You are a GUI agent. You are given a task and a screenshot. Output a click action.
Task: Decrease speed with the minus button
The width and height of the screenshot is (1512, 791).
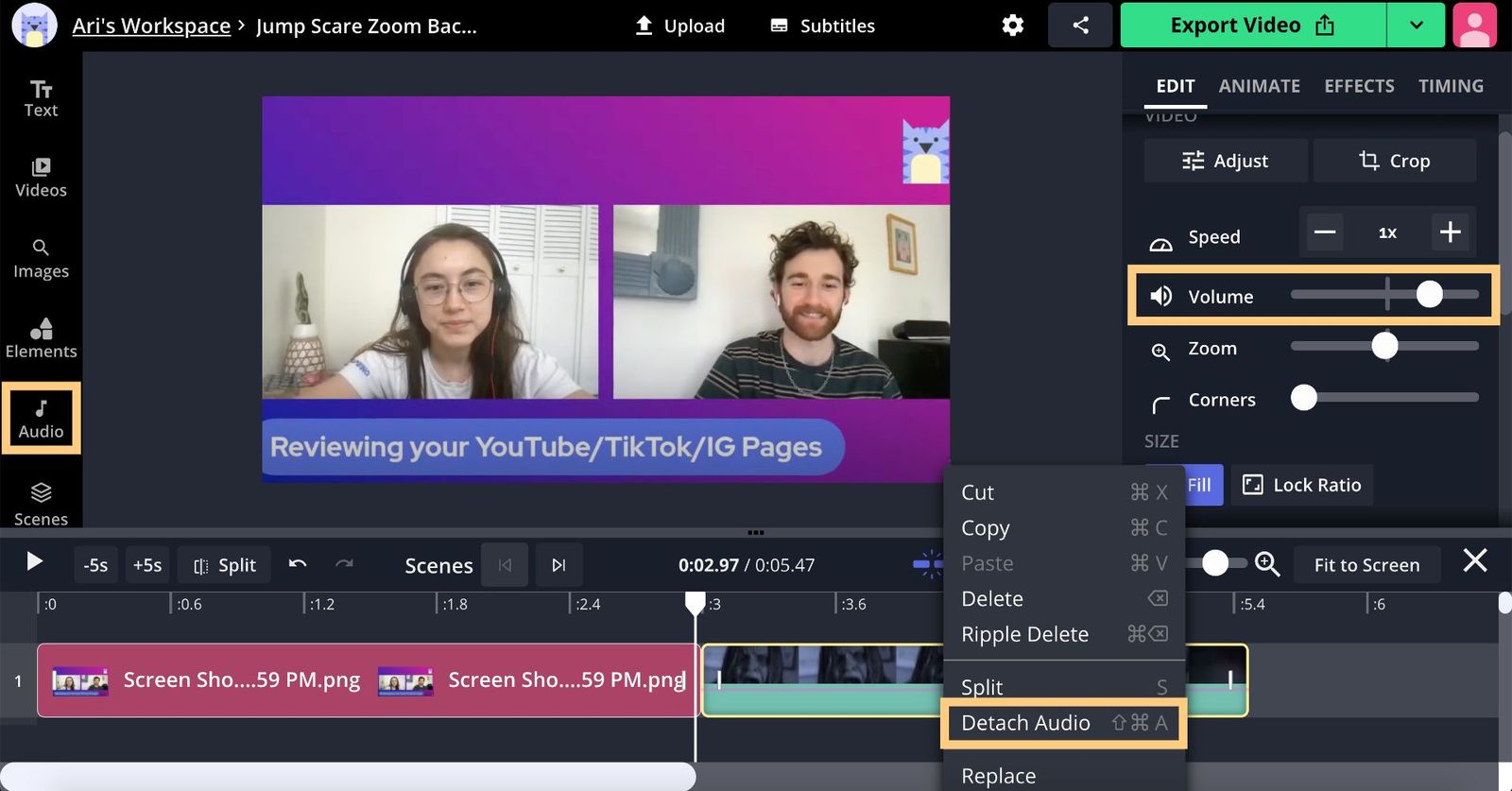point(1325,232)
